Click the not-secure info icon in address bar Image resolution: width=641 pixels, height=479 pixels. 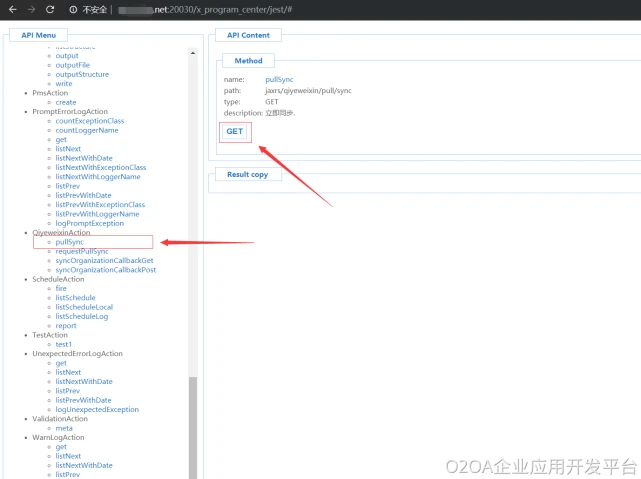(x=73, y=9)
